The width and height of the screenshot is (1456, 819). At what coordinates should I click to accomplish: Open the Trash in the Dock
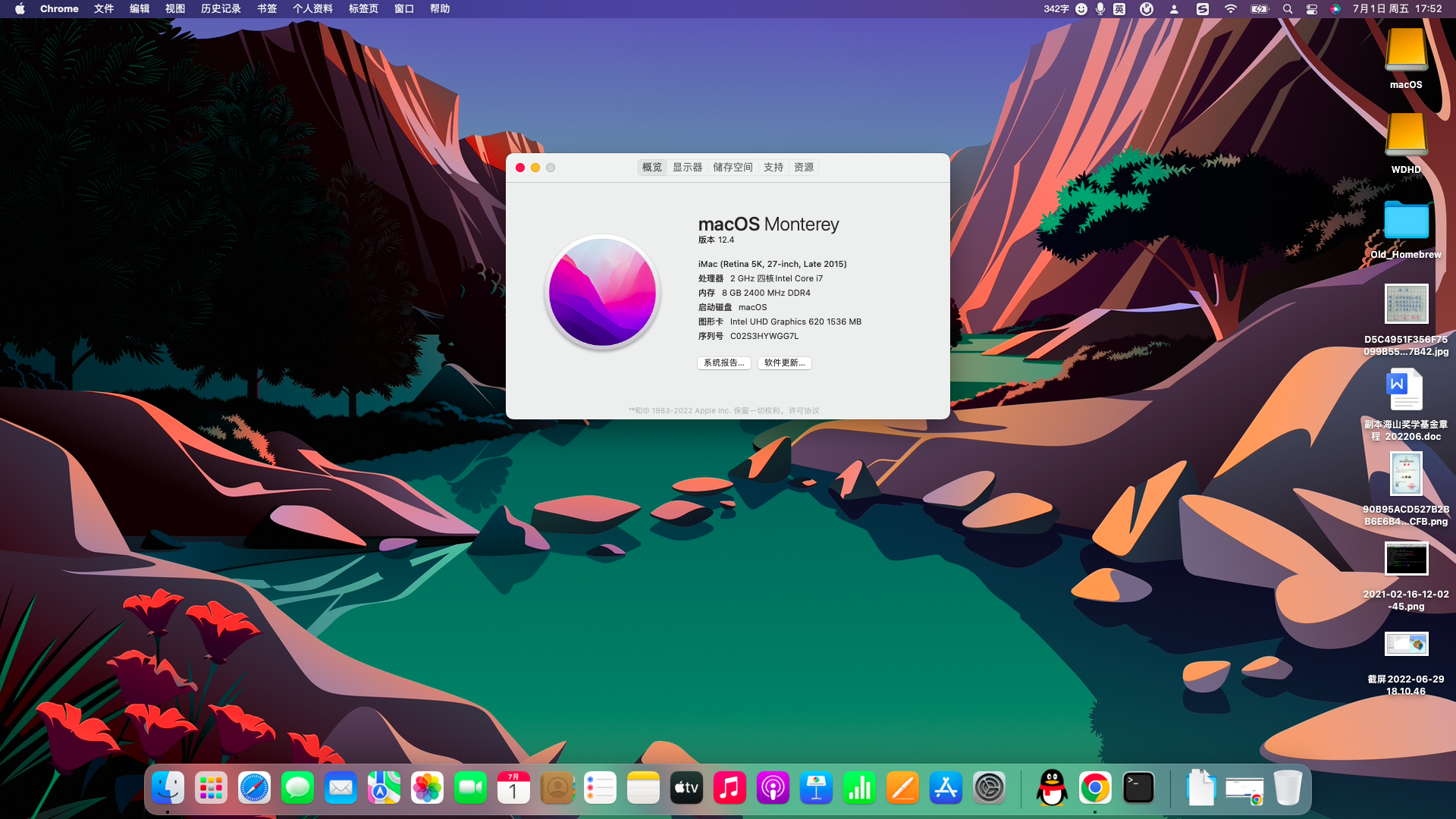coord(1287,788)
